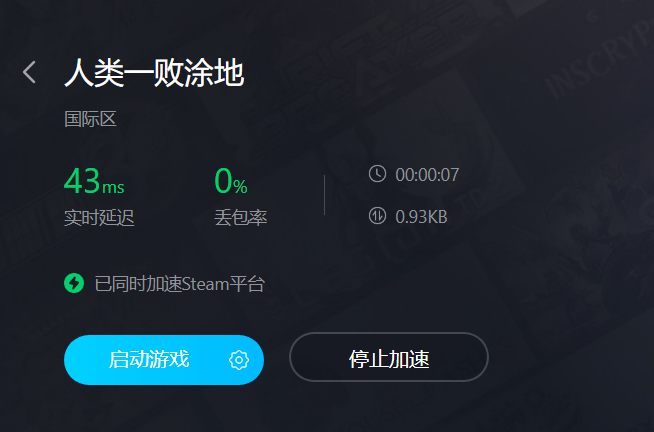The width and height of the screenshot is (654, 432).
Task: Click the 已同时加速Steam平台 status text
Action: [180, 284]
